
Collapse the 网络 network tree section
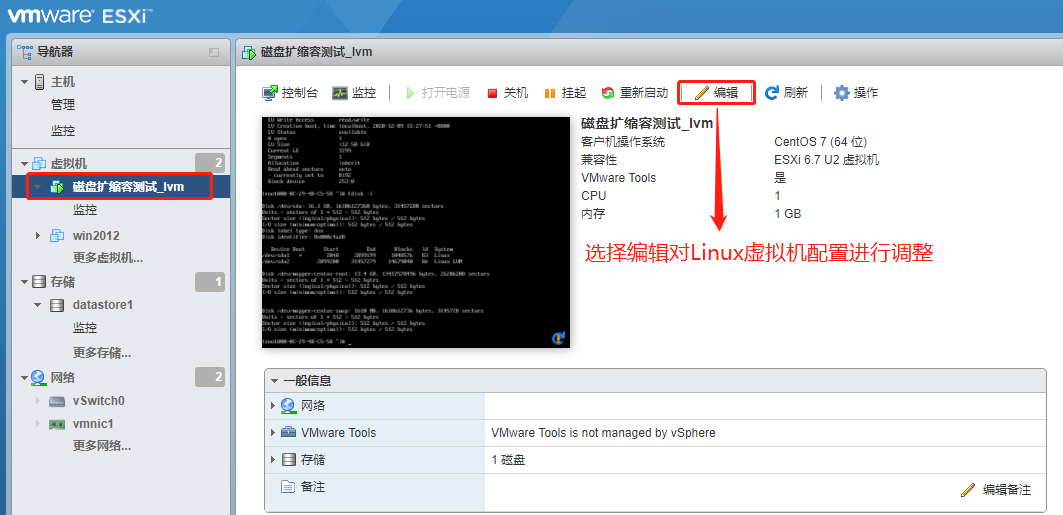[25, 377]
